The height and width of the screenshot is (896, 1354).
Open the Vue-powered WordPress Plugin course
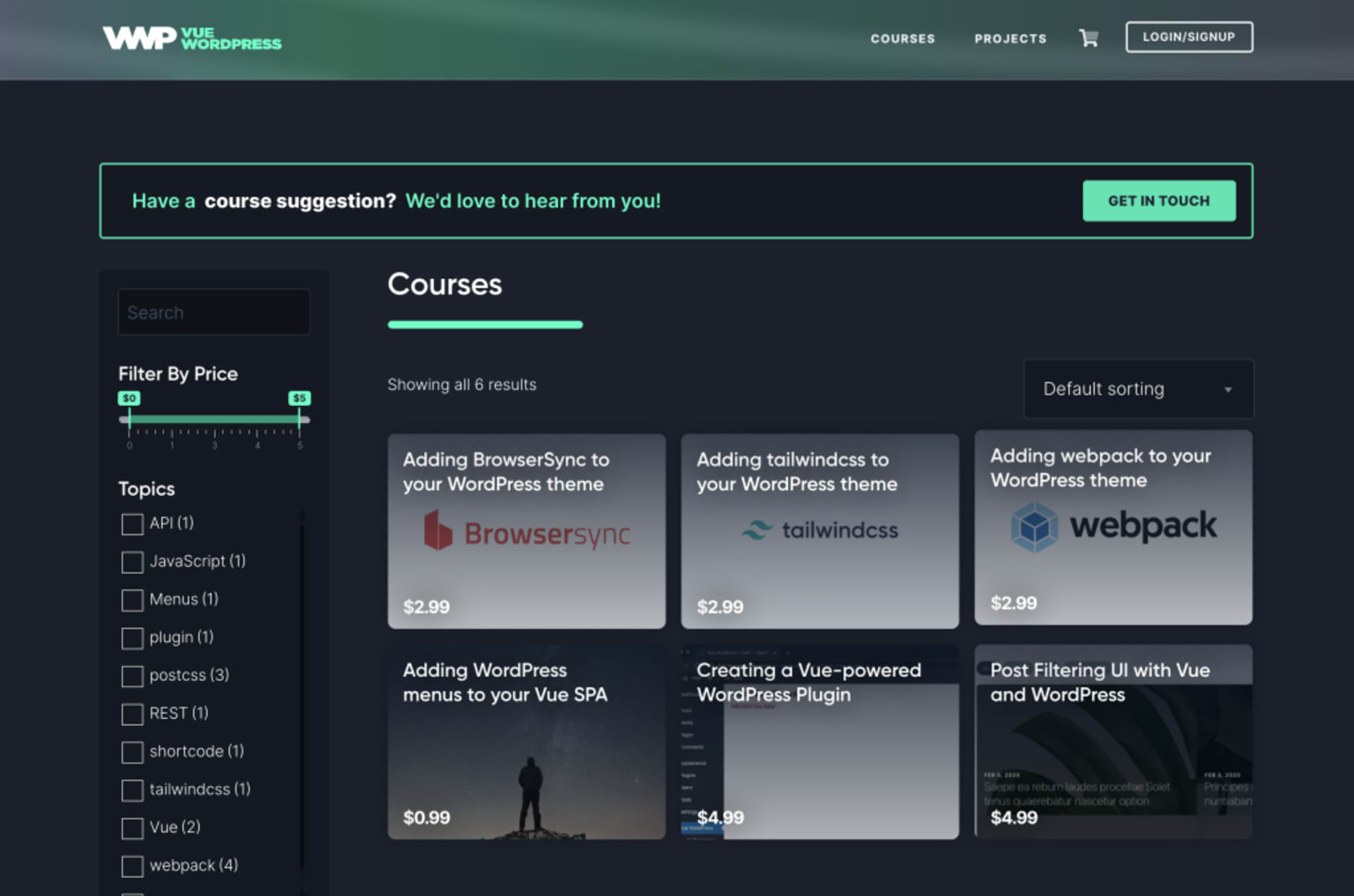click(x=820, y=741)
